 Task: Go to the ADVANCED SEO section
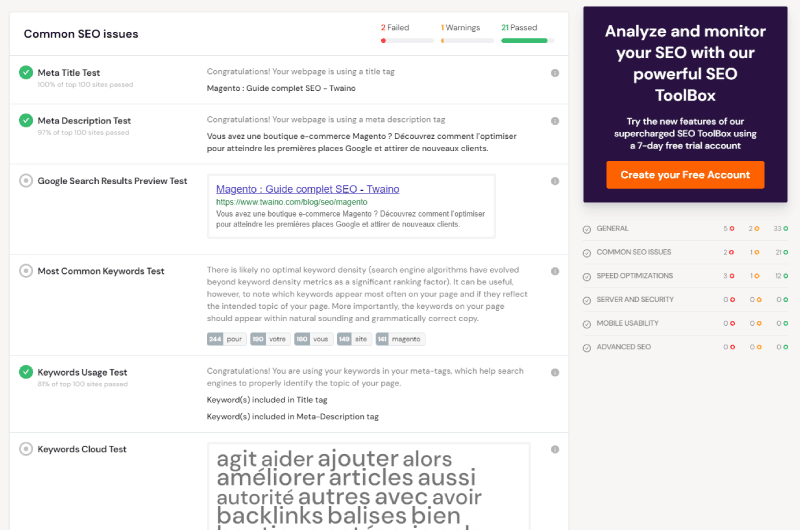coord(623,347)
